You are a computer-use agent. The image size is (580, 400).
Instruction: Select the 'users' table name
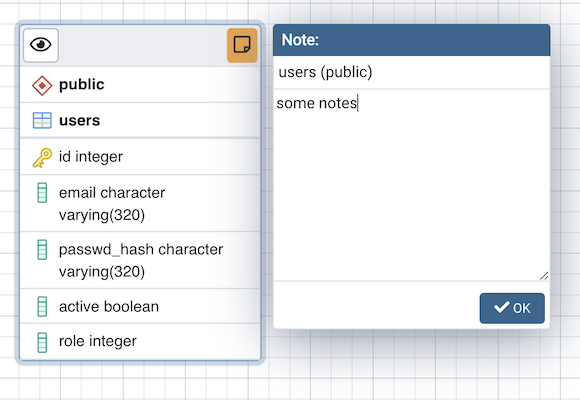[x=80, y=121]
